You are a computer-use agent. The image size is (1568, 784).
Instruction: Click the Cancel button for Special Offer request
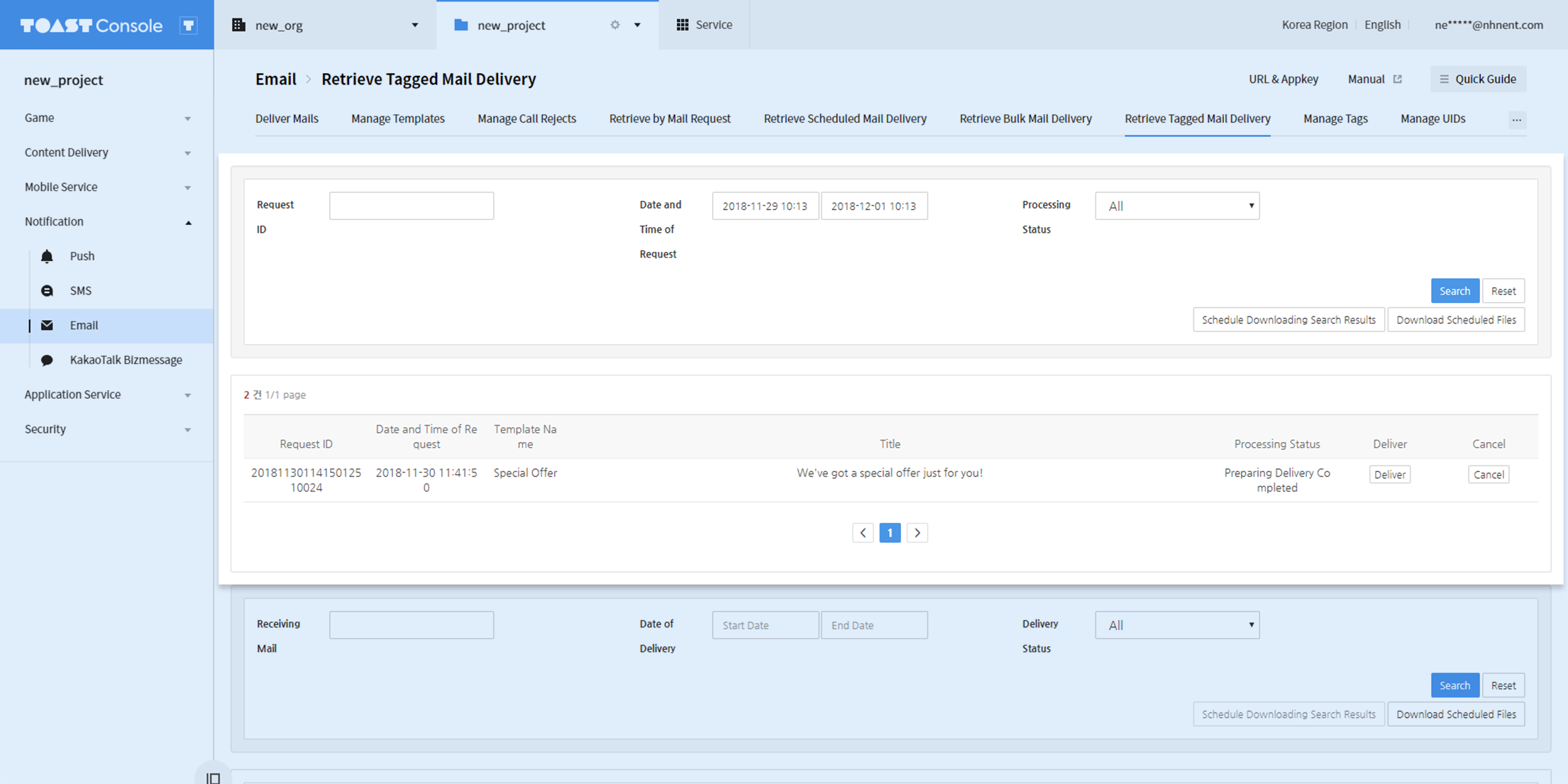(x=1488, y=475)
